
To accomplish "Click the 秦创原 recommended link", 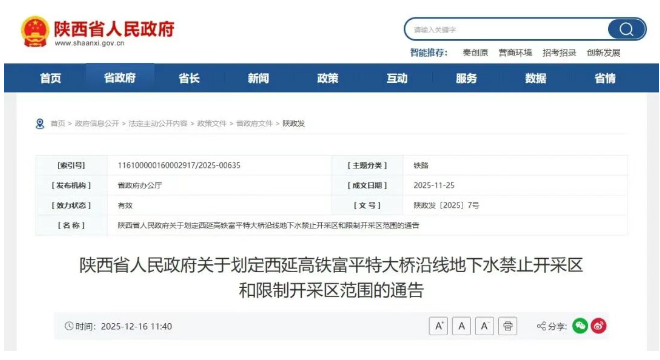I will [x=475, y=53].
